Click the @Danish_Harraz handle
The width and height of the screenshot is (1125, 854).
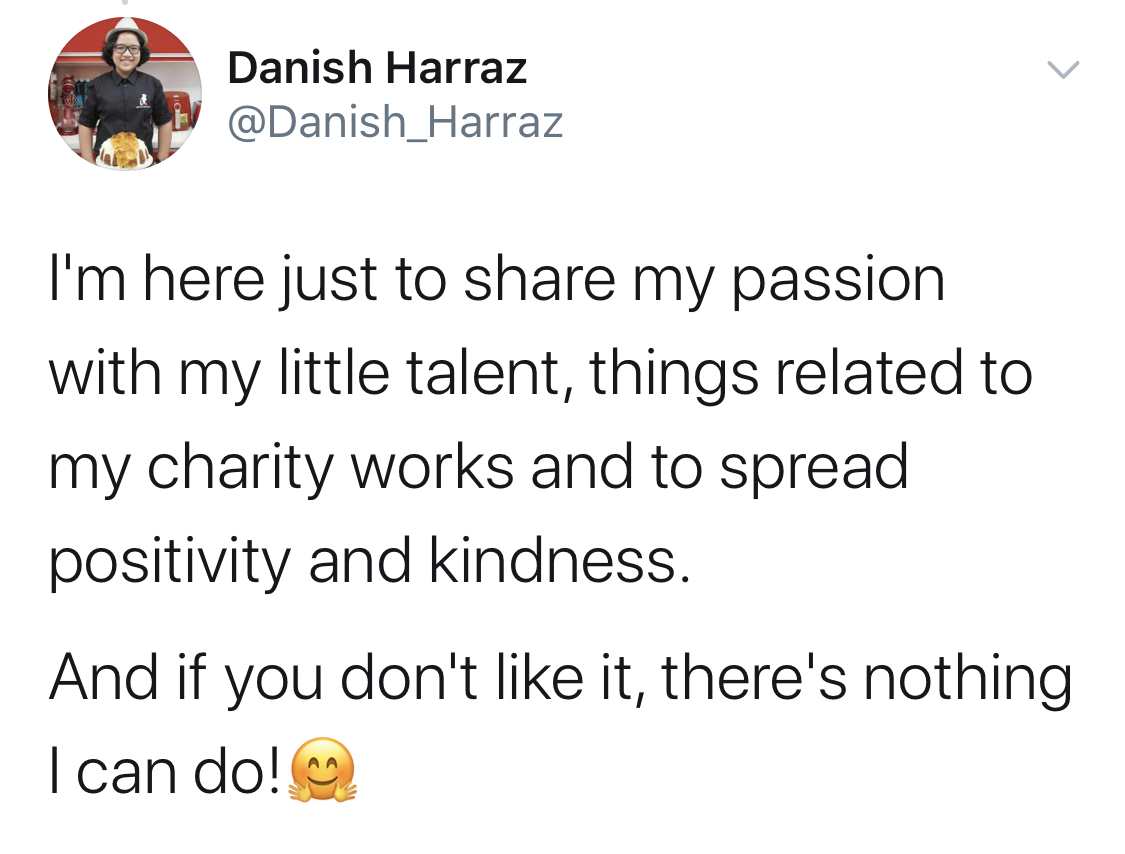[395, 123]
